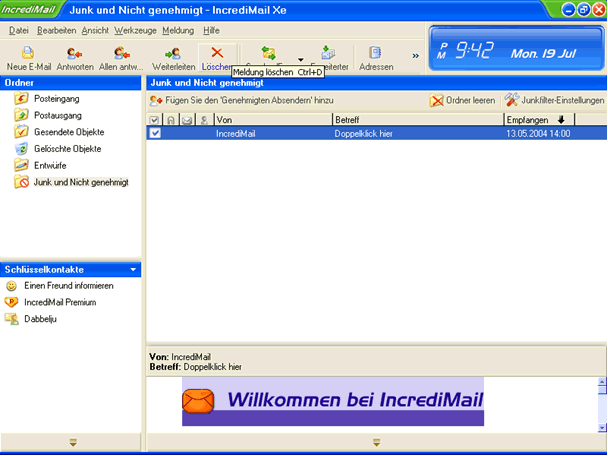
Task: Open the Posteingang folder
Action: [x=56, y=99]
